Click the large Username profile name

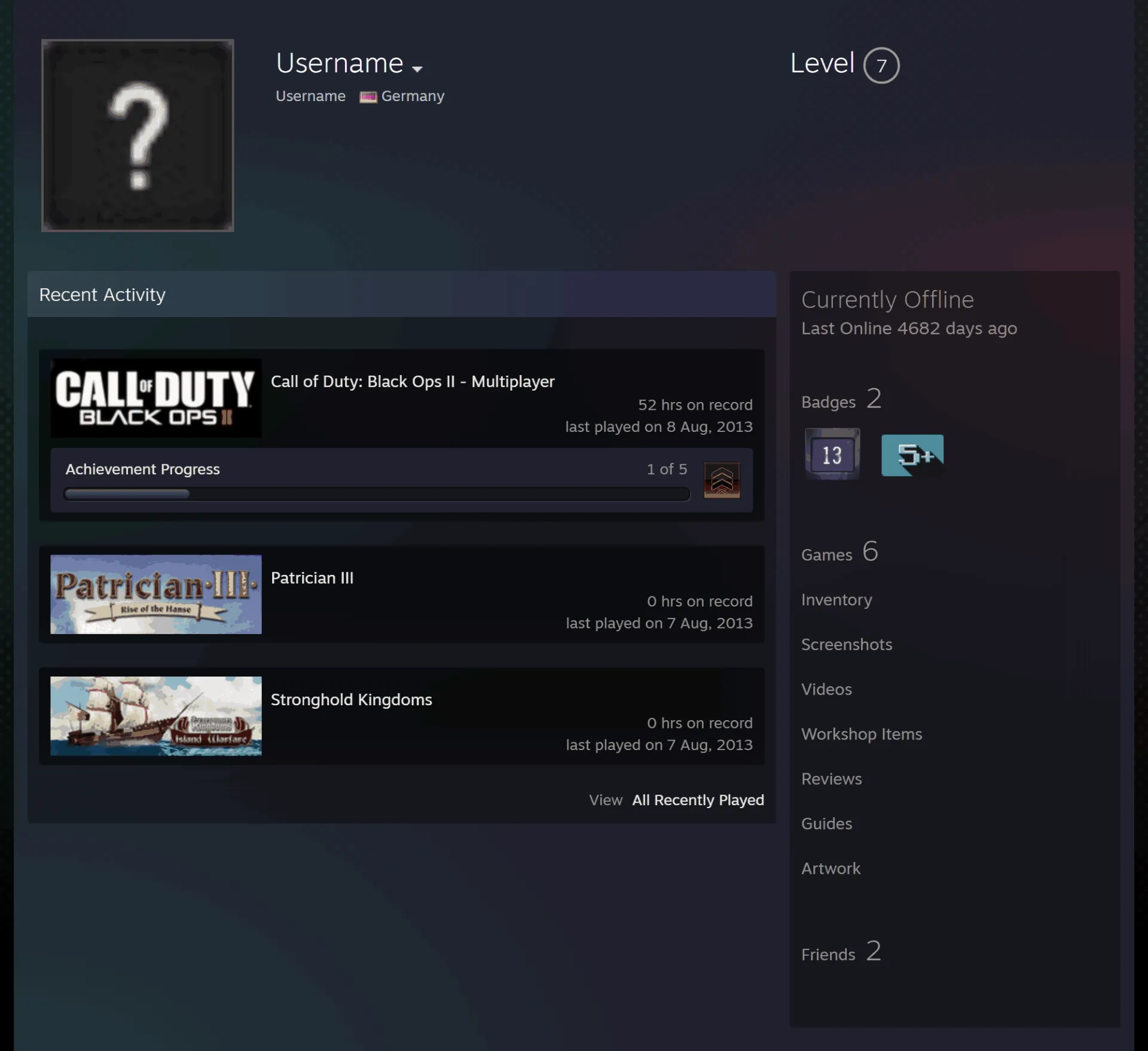340,63
